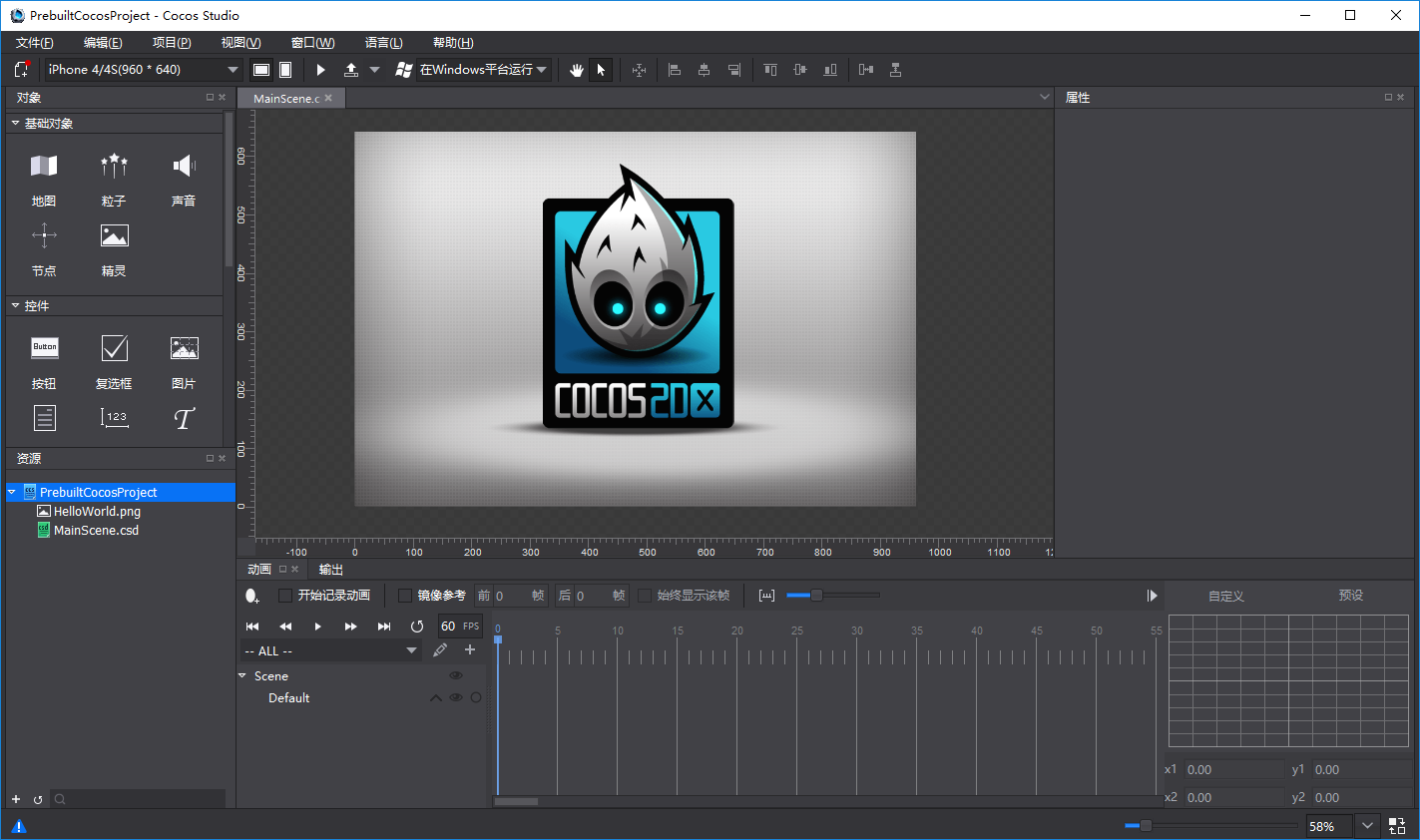This screenshot has height=840, width=1420.
Task: Pick the 123 number label widget icon
Action: coord(115,417)
